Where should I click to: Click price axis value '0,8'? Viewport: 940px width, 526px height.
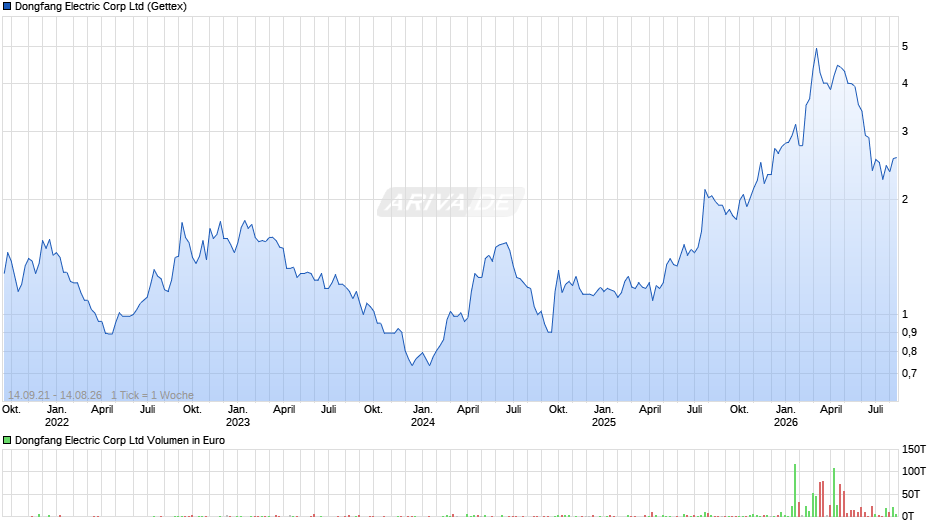coord(909,351)
